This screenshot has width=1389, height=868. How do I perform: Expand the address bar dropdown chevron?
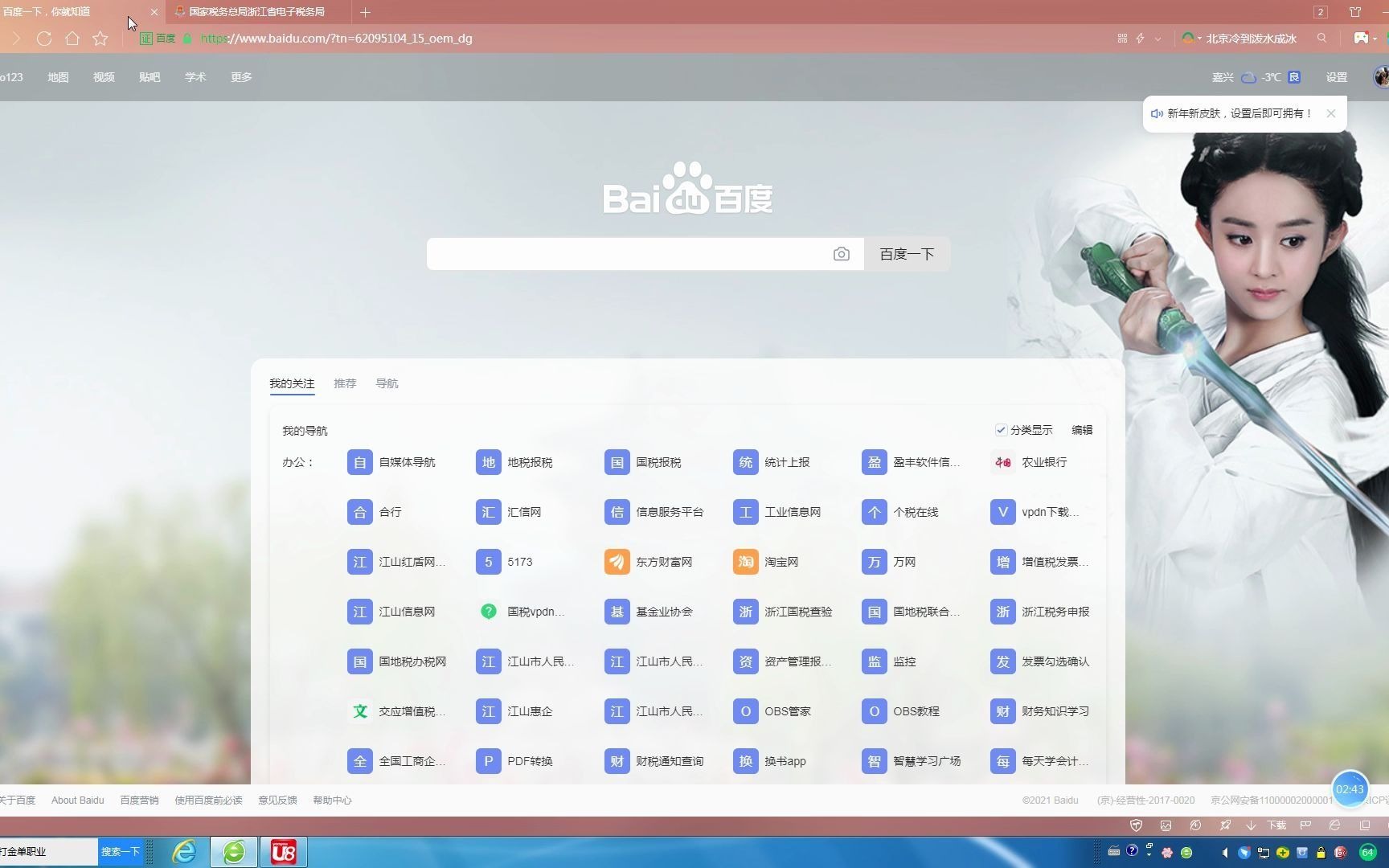click(1157, 39)
